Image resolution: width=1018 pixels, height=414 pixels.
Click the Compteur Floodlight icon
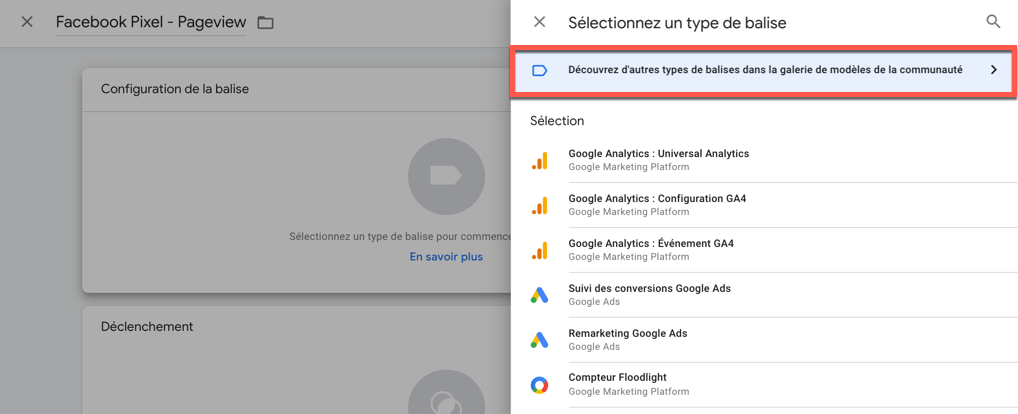point(539,384)
